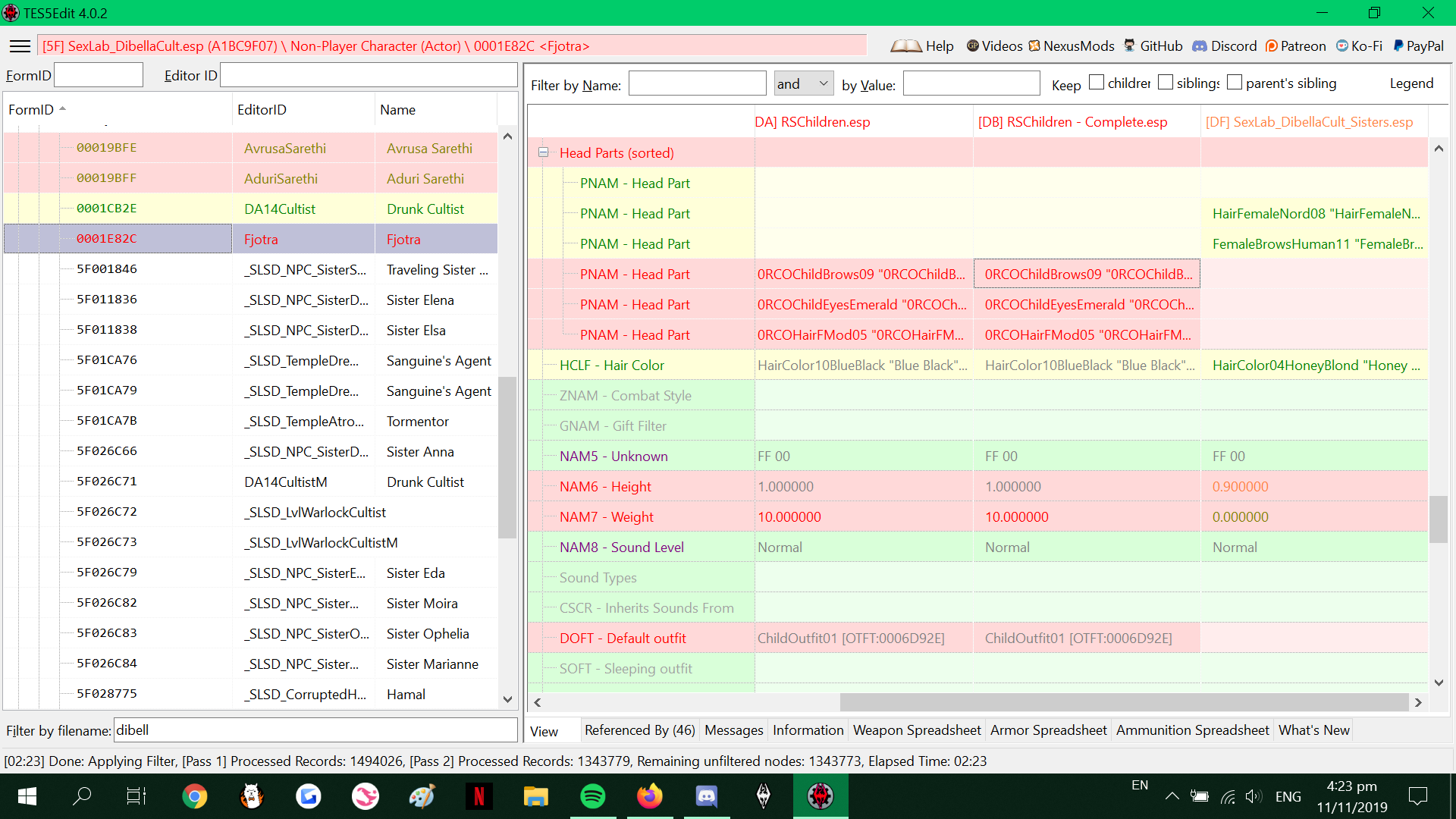The height and width of the screenshot is (819, 1456).
Task: Open Help with the book icon
Action: 922,46
